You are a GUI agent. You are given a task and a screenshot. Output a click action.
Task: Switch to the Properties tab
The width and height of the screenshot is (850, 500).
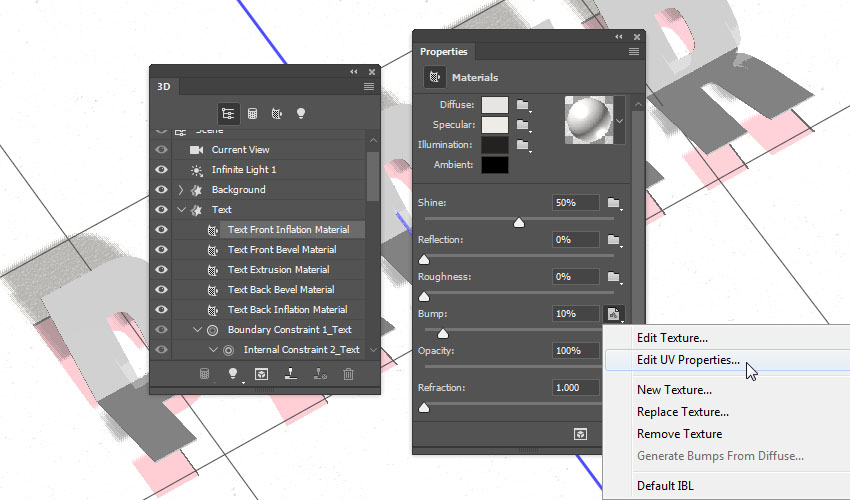click(443, 52)
